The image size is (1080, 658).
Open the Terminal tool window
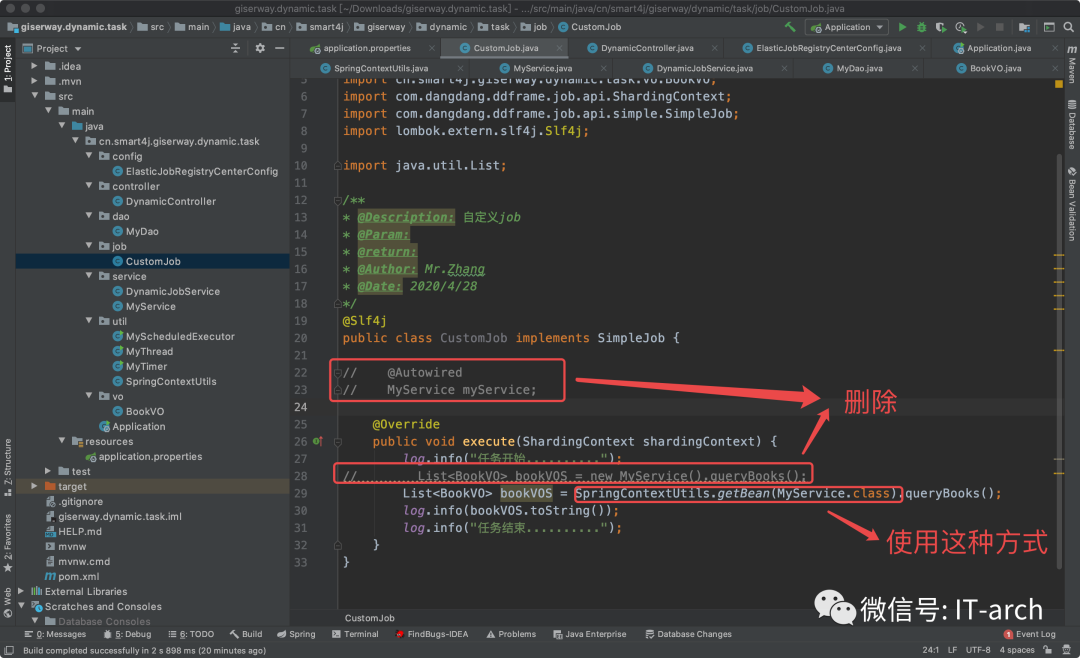coord(355,634)
